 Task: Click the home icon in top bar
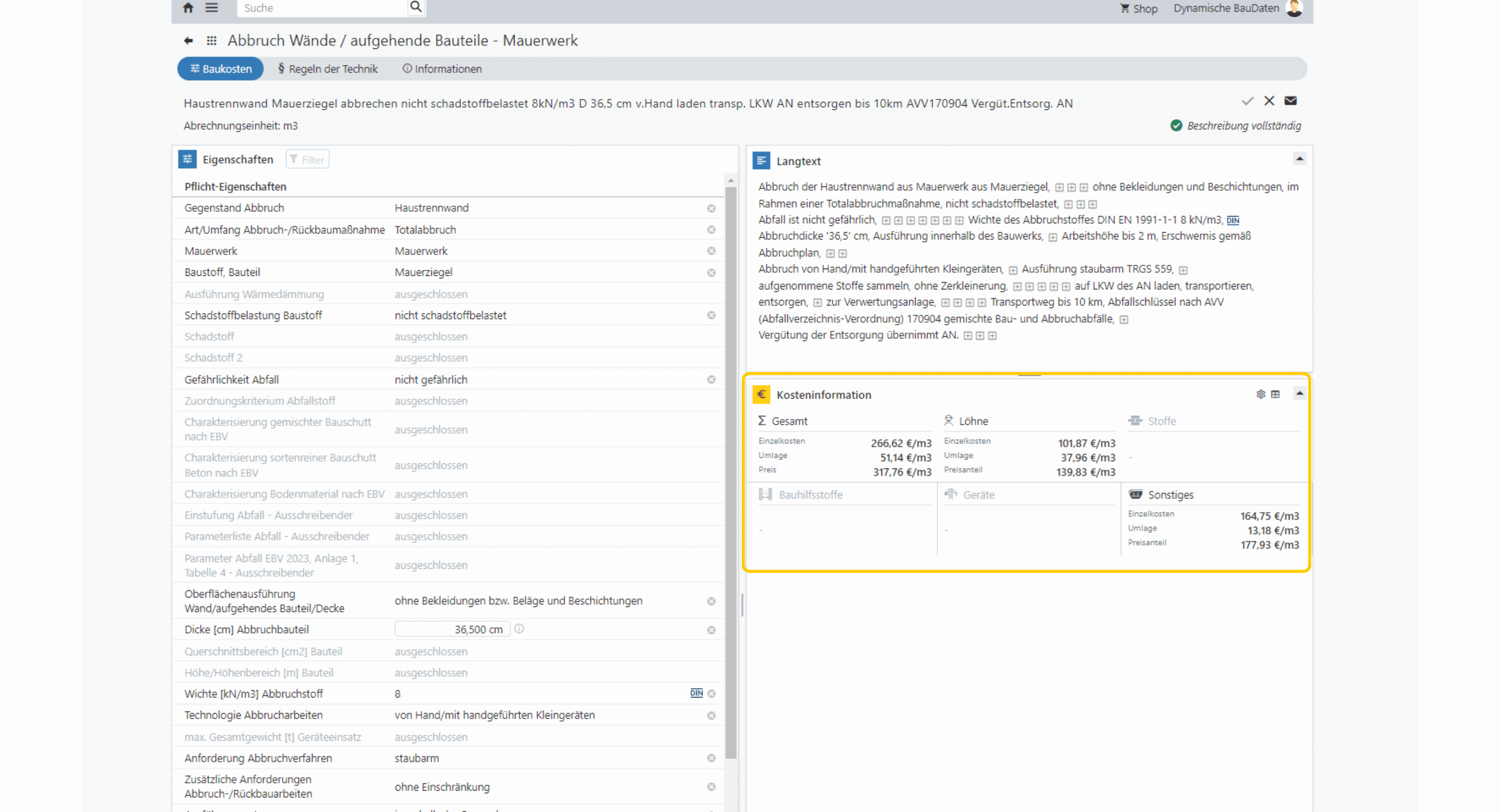coord(187,8)
